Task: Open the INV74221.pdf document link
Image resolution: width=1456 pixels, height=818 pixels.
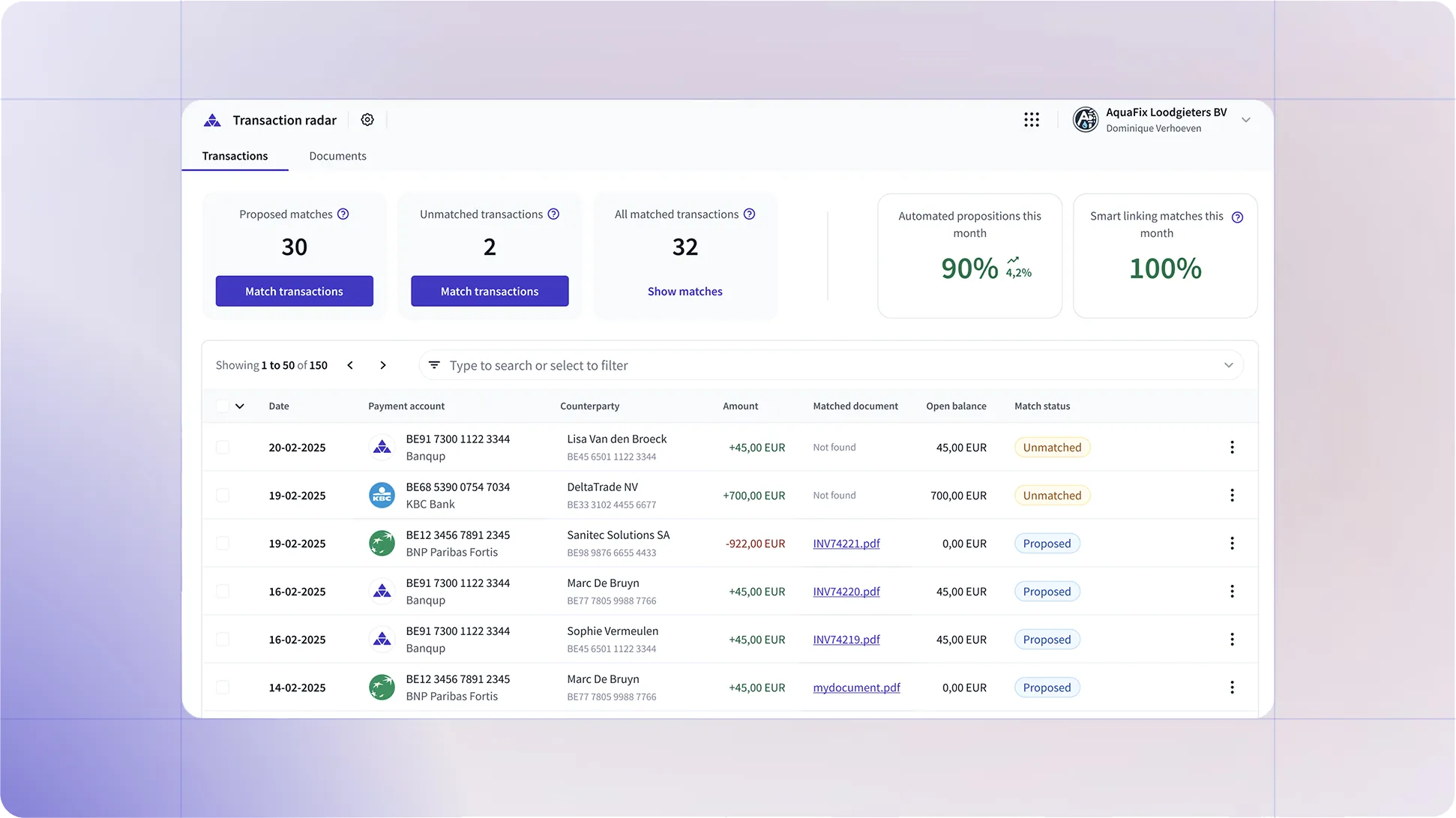Action: coord(846,544)
